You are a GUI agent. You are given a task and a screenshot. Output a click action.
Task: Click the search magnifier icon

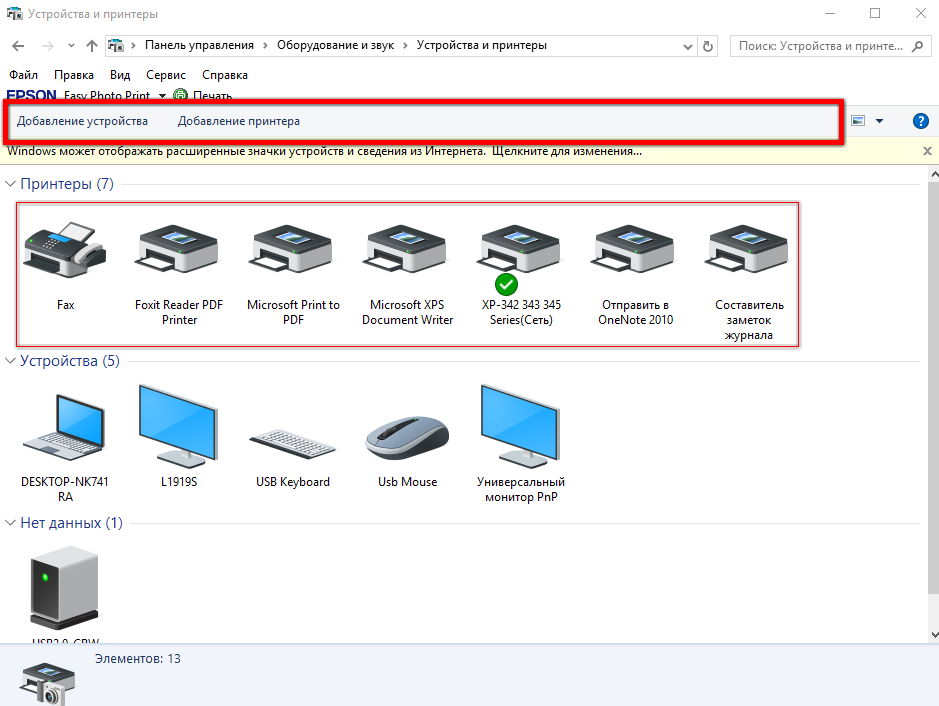917,46
